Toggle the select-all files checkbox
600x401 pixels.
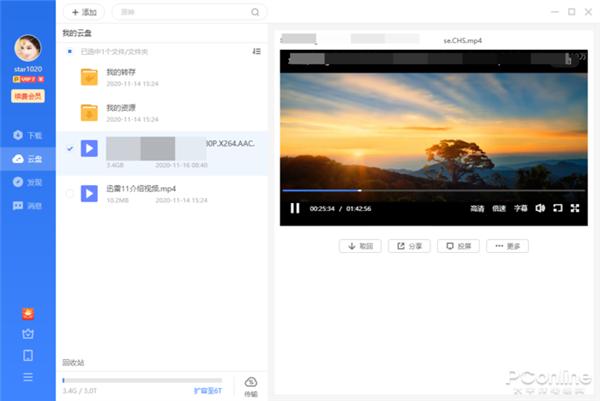point(69,50)
